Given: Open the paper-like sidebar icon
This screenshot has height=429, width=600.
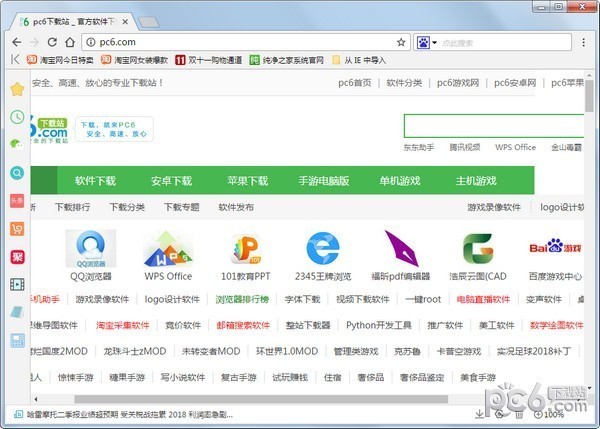Looking at the screenshot, I should point(17,312).
